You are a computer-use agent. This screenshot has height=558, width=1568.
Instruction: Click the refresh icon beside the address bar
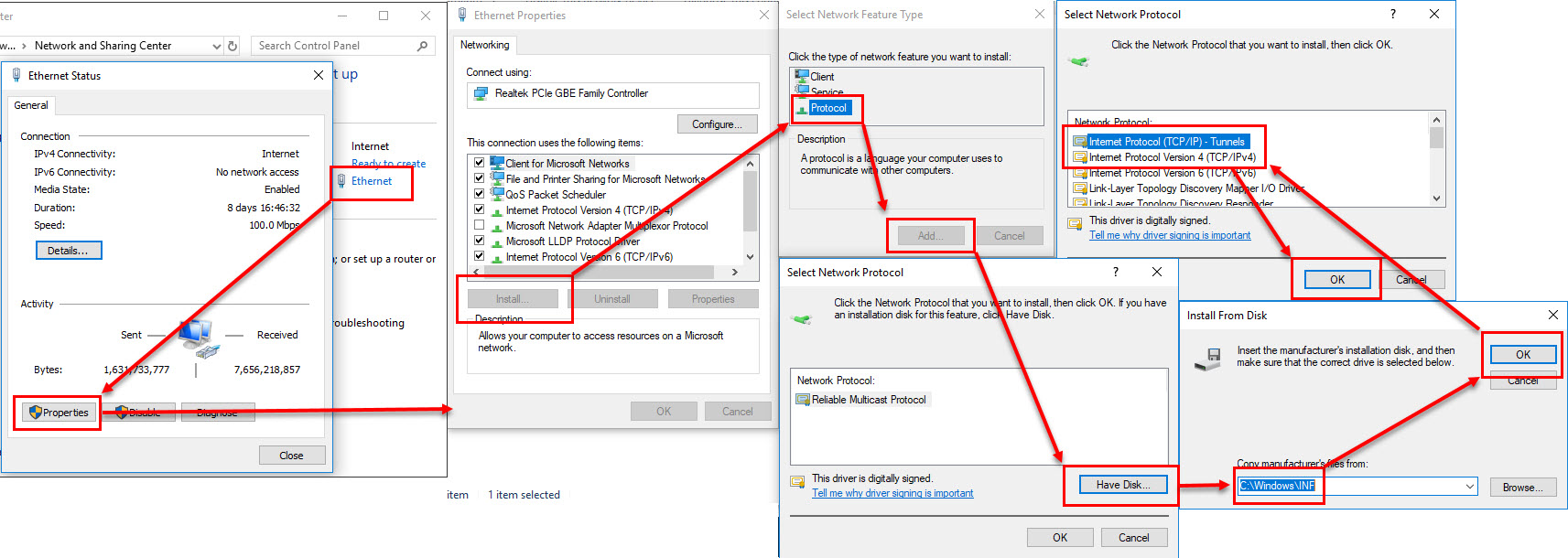(232, 46)
